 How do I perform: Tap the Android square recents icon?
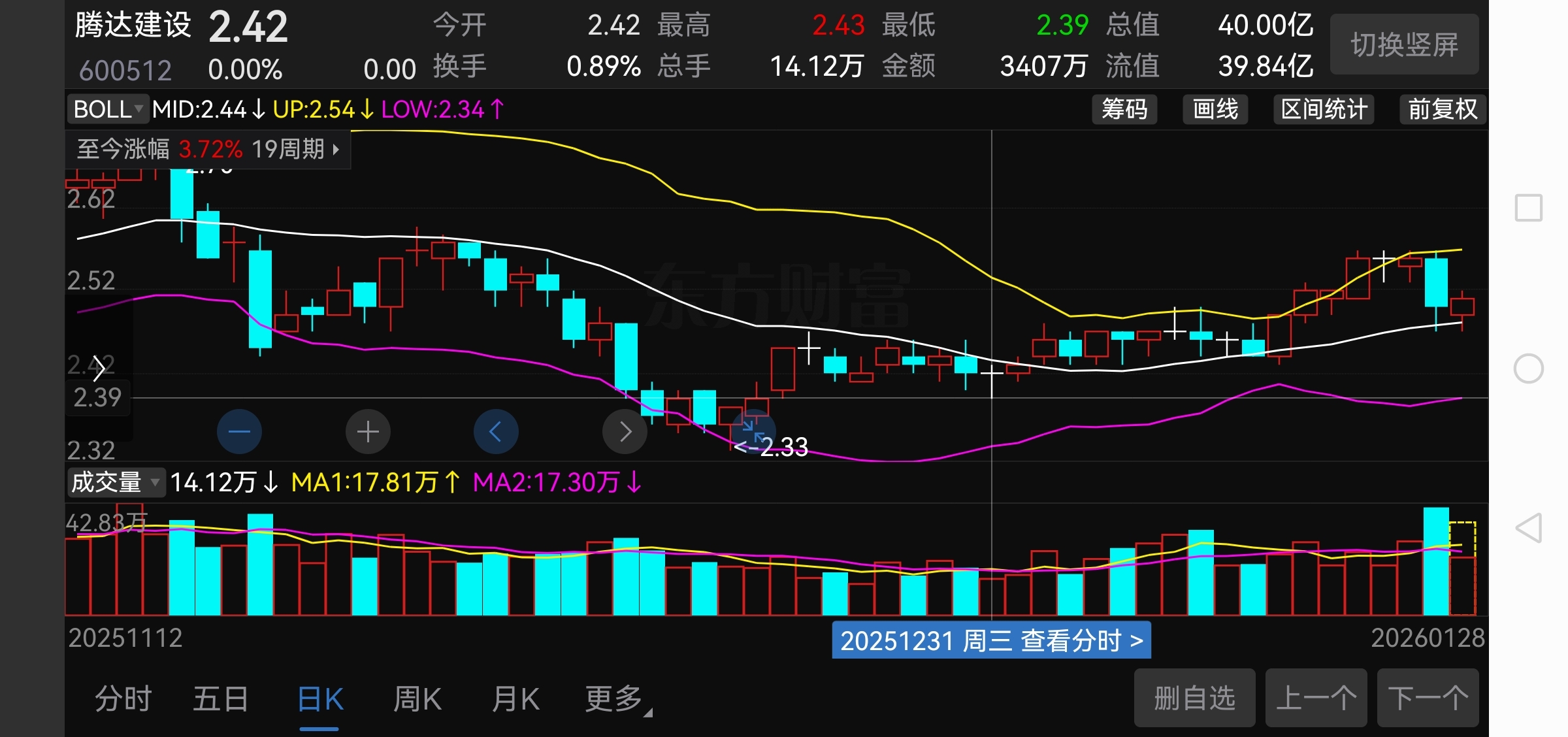pos(1528,208)
